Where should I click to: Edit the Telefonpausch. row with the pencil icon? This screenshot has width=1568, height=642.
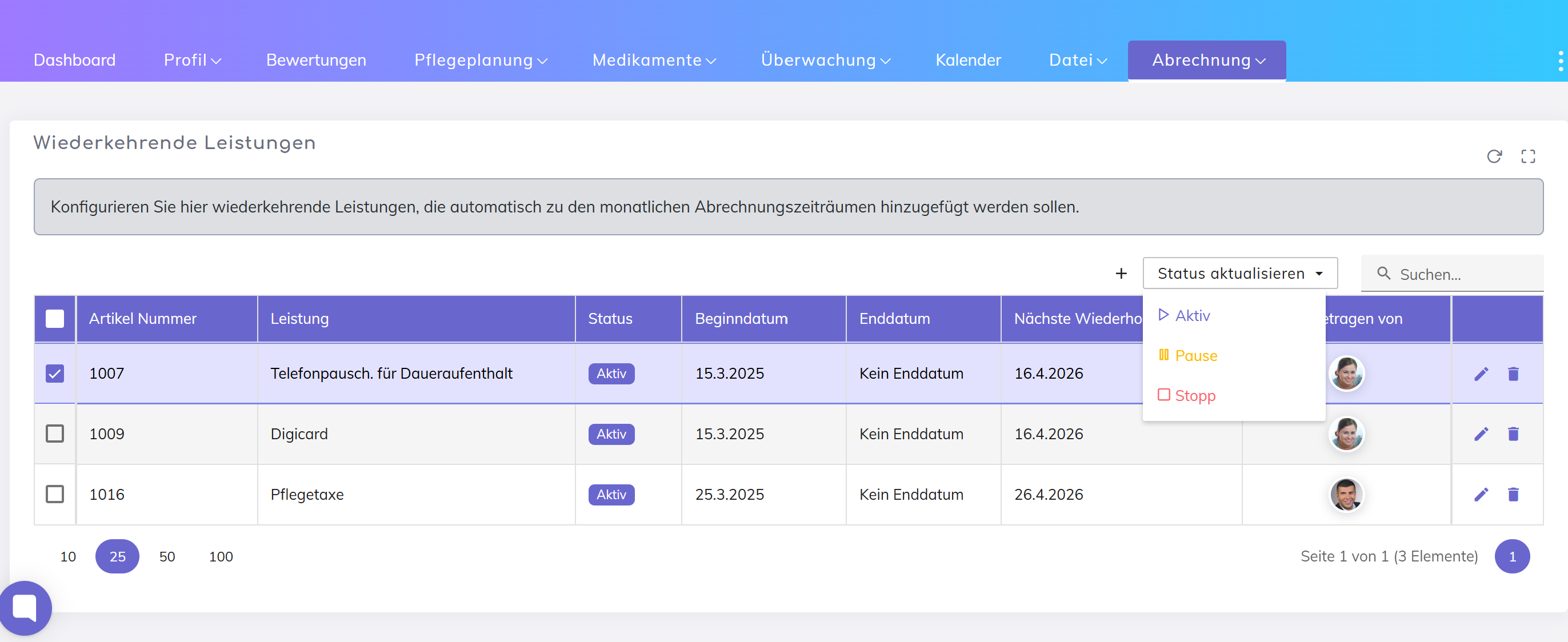[x=1481, y=374]
